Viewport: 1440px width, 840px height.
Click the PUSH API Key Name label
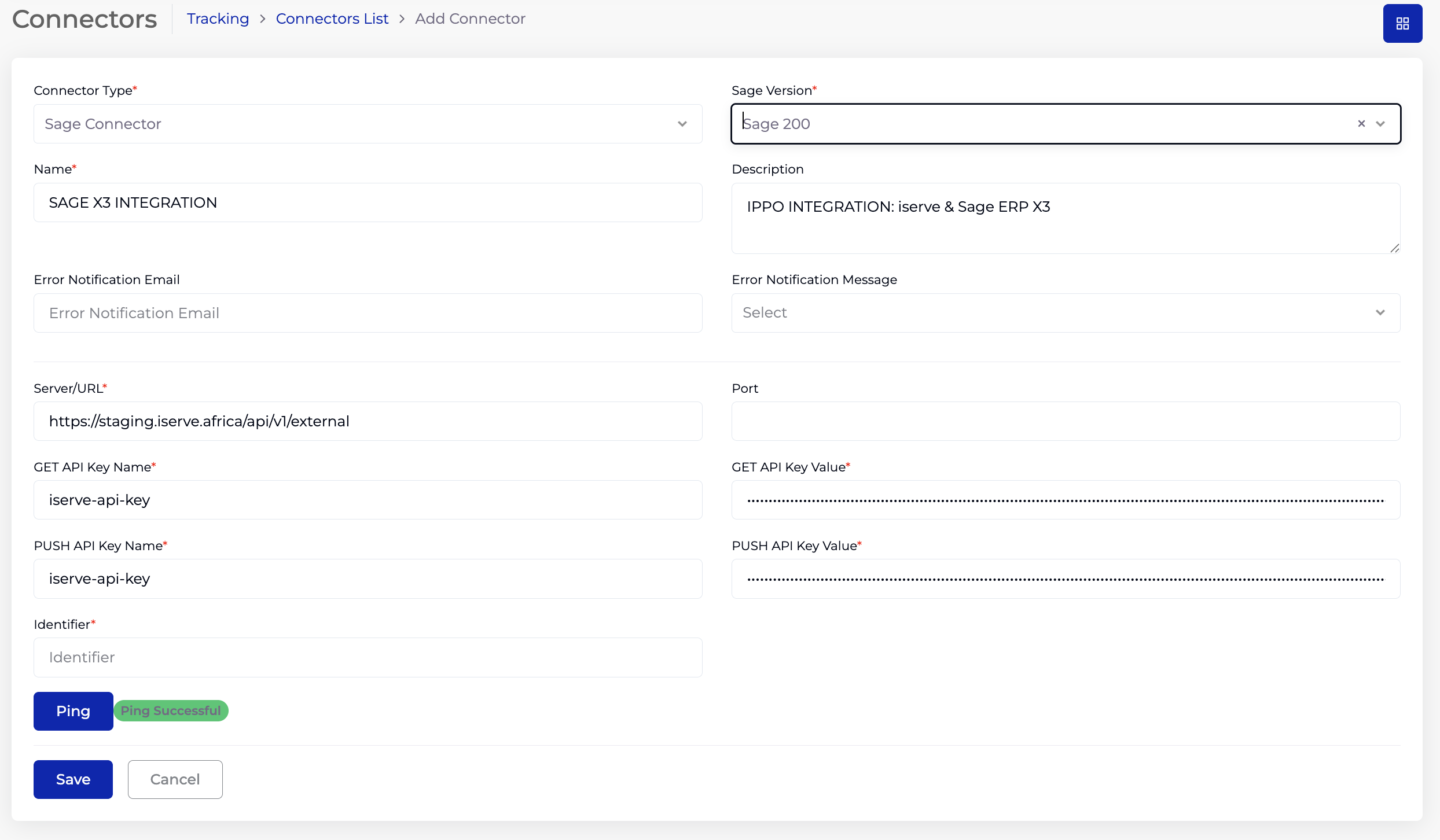coord(100,546)
